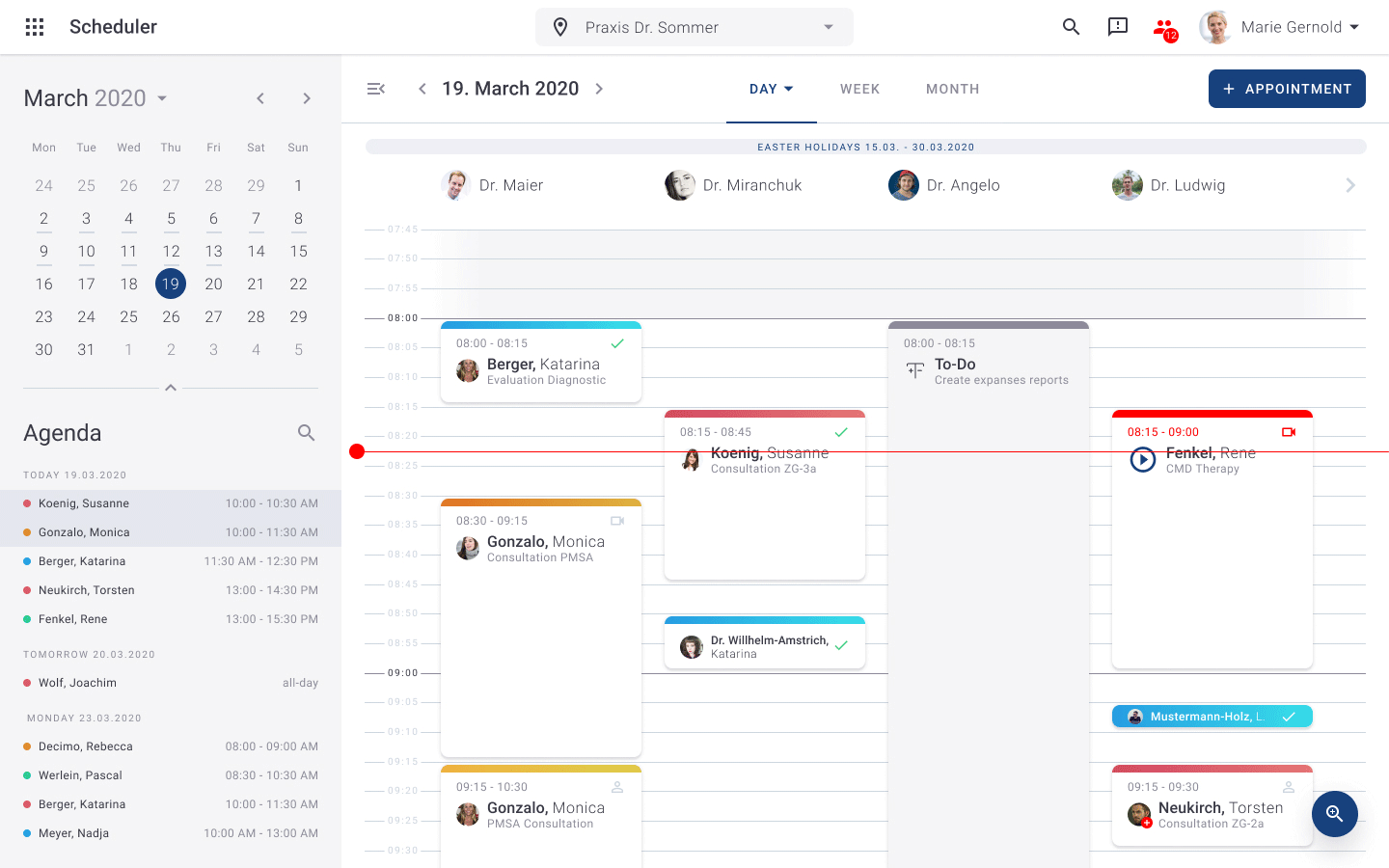
Task: Click the current time red marker dot
Action: point(357,451)
